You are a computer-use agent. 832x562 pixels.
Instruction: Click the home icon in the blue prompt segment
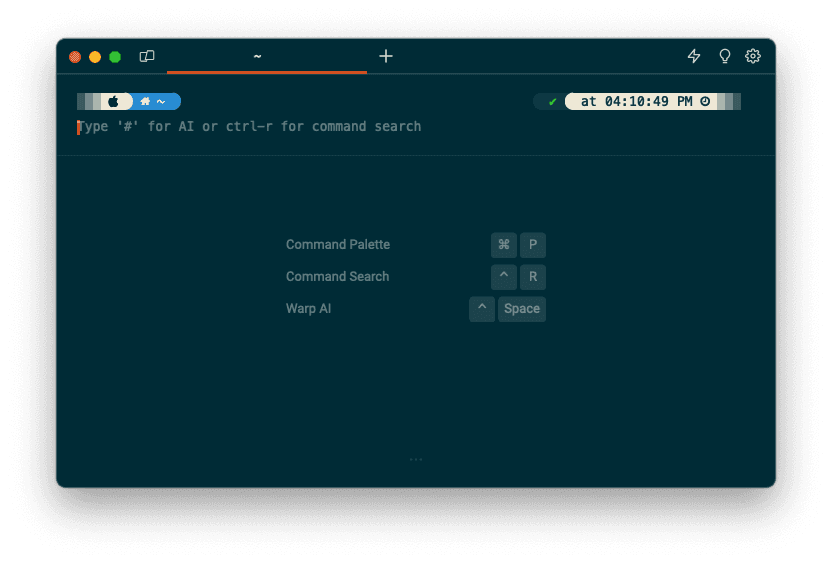pyautogui.click(x=145, y=101)
